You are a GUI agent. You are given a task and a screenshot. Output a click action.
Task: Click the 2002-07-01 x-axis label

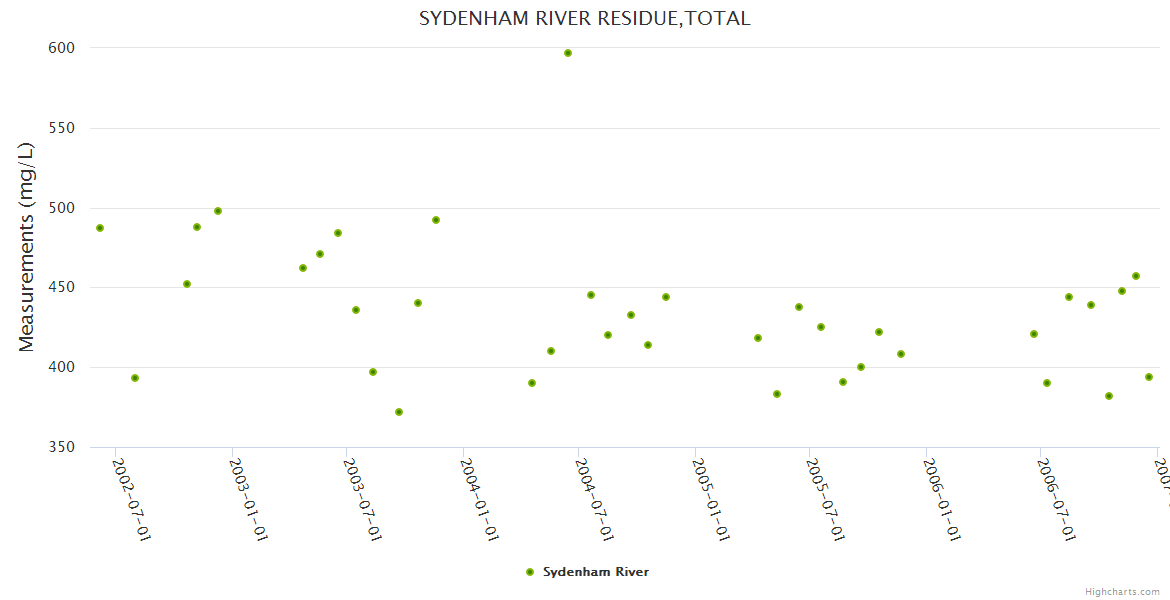pos(132,500)
